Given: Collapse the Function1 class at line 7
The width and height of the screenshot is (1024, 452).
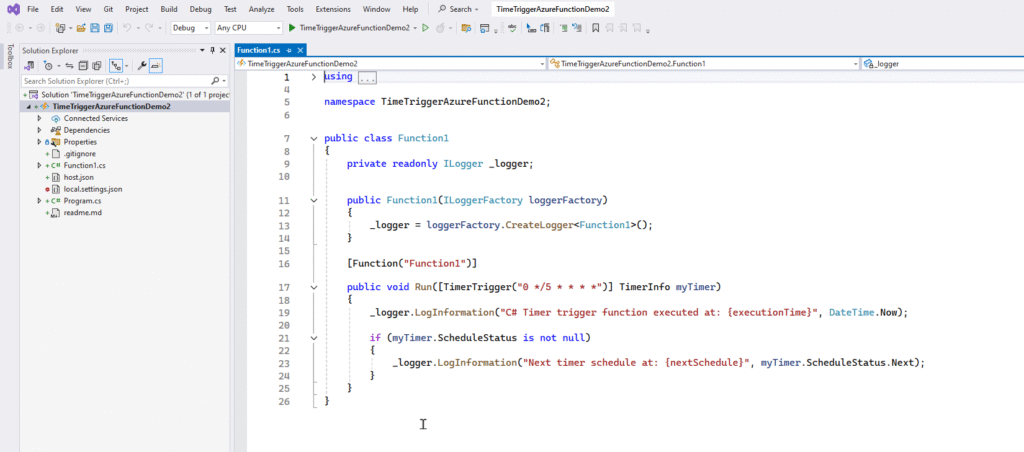Looking at the screenshot, I should pos(313,138).
